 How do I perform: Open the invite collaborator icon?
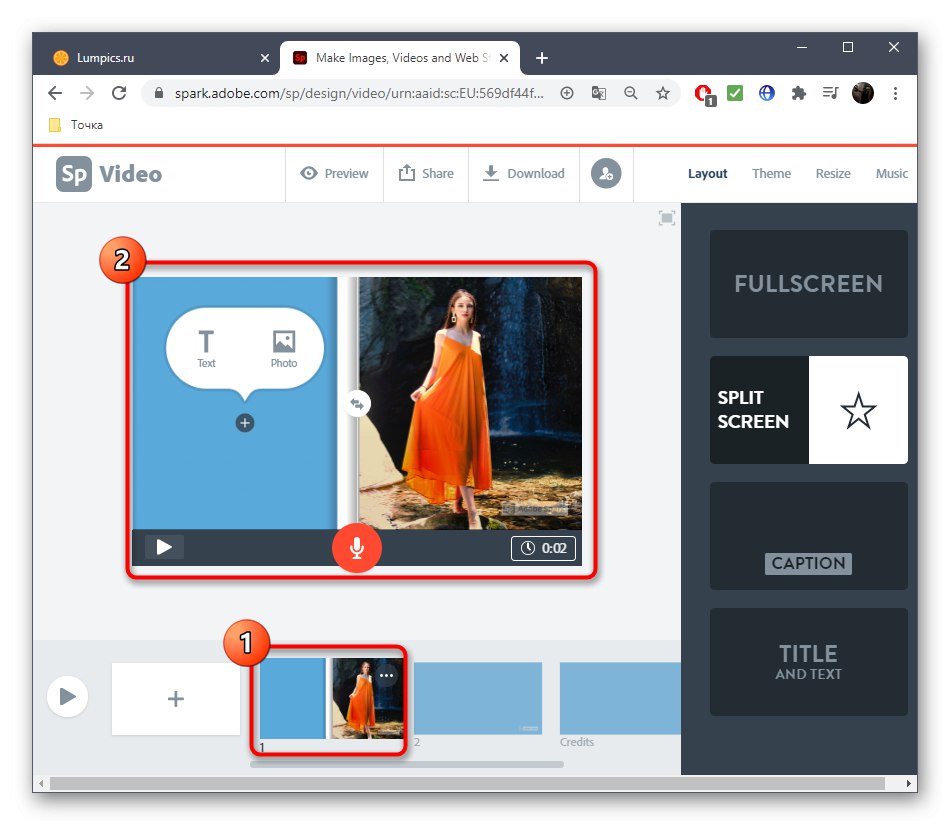[606, 173]
